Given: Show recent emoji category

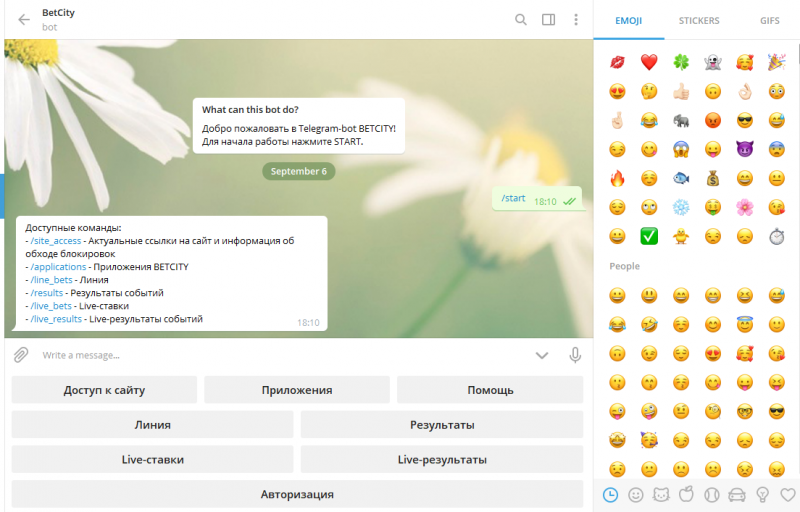Looking at the screenshot, I should coord(610,495).
